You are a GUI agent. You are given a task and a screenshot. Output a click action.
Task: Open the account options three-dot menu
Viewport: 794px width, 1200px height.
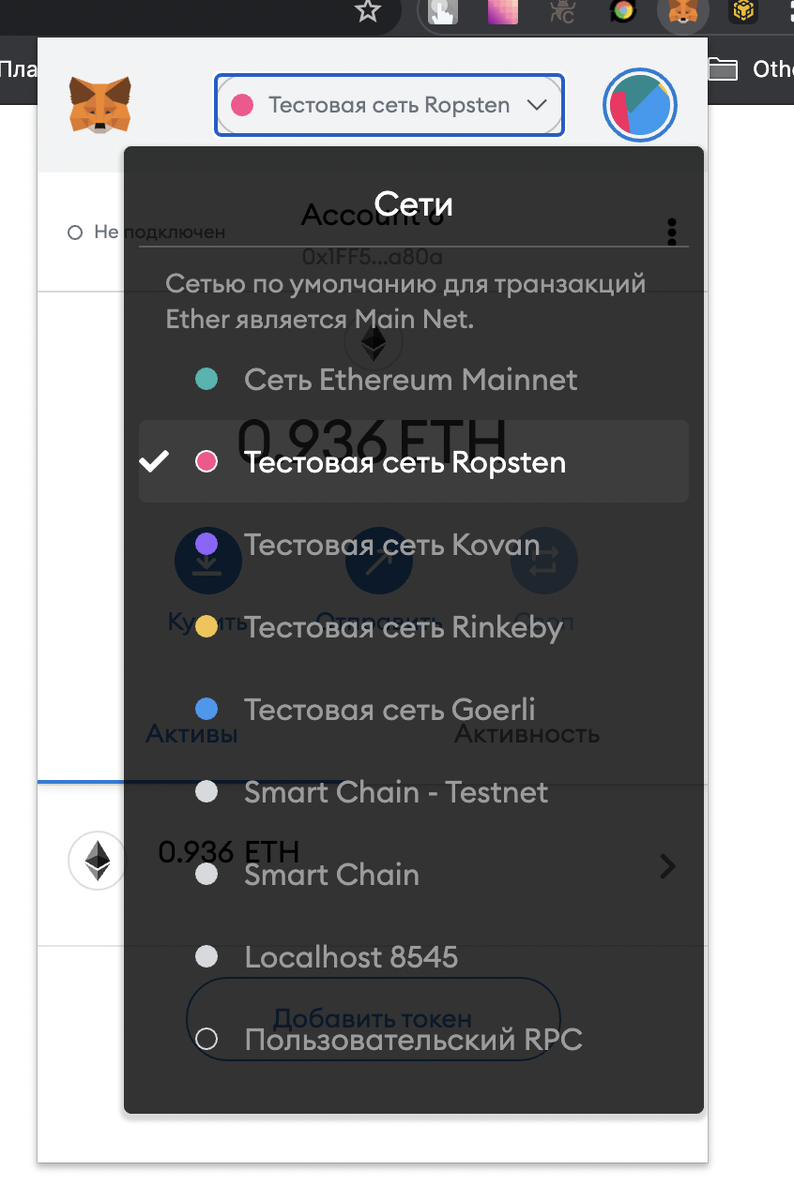pos(672,231)
